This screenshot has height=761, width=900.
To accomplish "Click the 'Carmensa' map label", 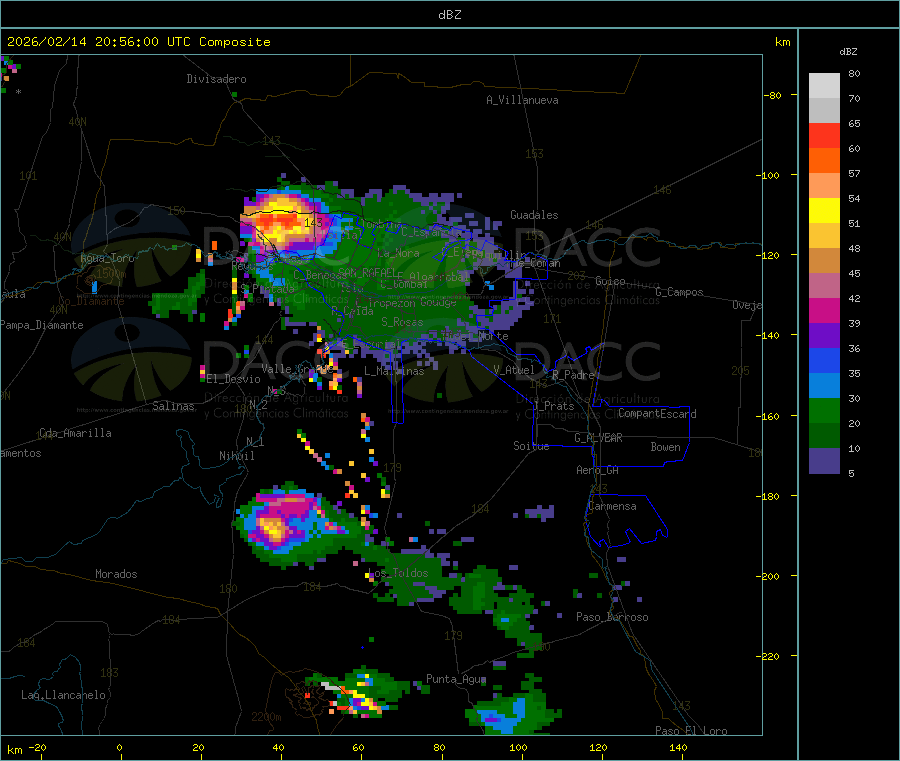I will coord(612,506).
